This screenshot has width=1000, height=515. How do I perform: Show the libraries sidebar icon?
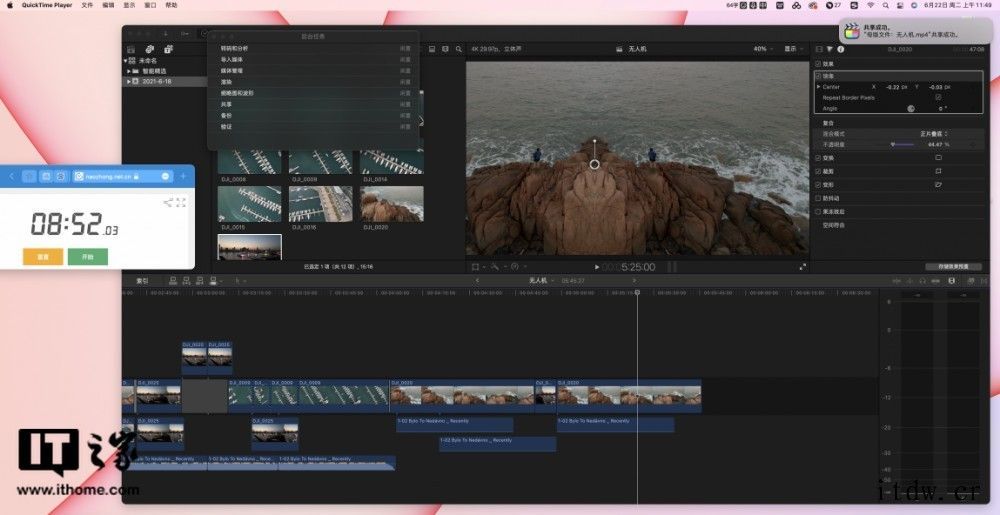coord(131,49)
